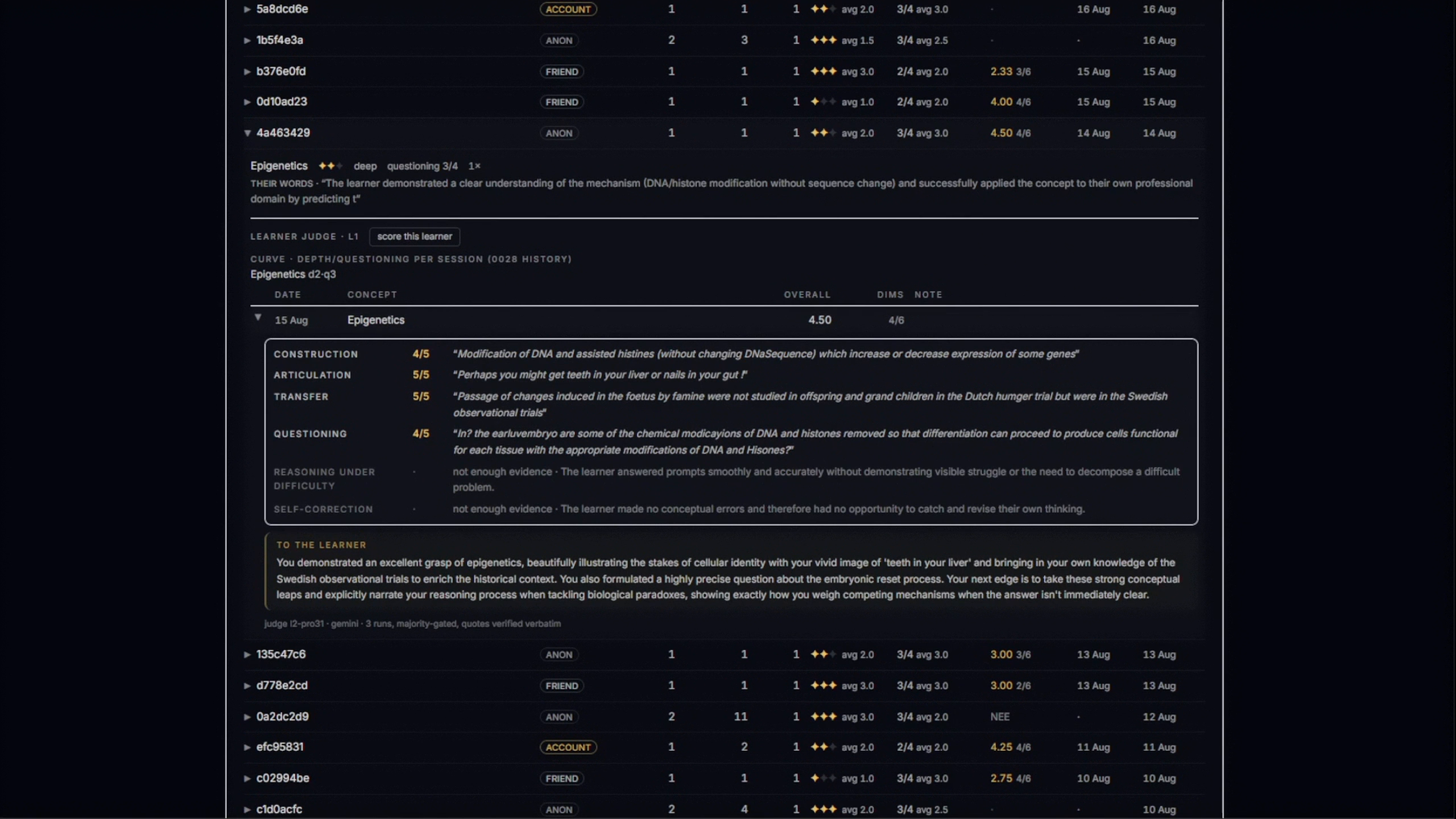Collapse the expanded 4a463429 learner row
The height and width of the screenshot is (819, 1456).
pos(247,133)
